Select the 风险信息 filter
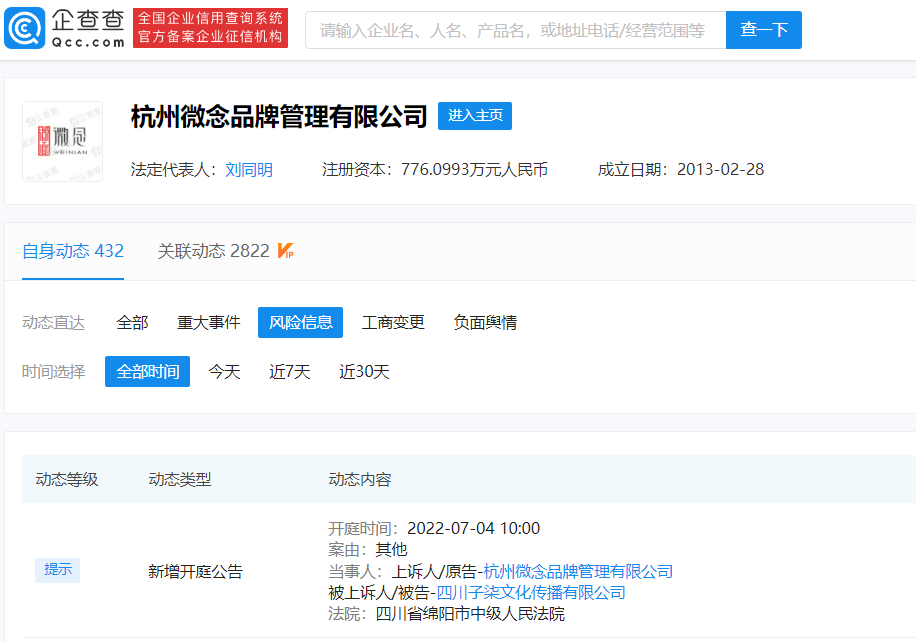Image resolution: width=916 pixels, height=642 pixels. [300, 322]
